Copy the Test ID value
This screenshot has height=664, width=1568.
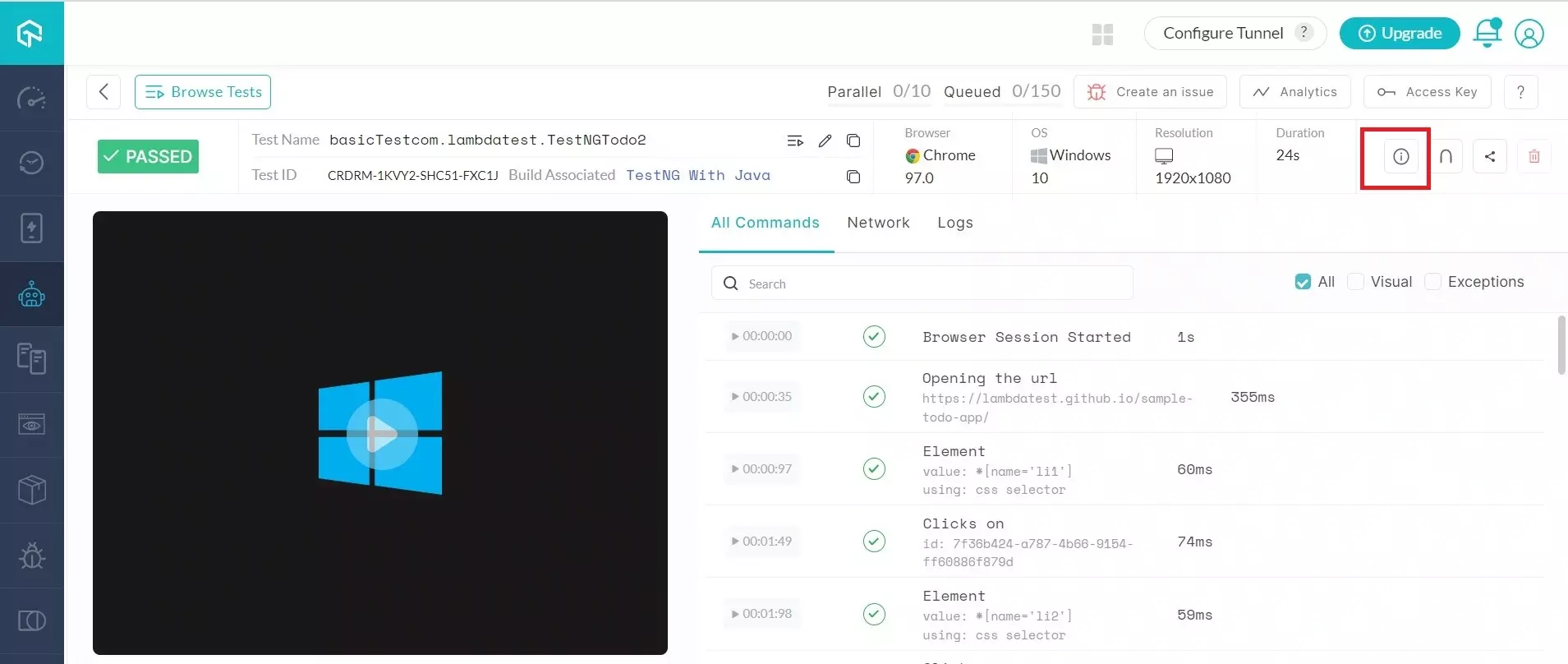[x=853, y=176]
